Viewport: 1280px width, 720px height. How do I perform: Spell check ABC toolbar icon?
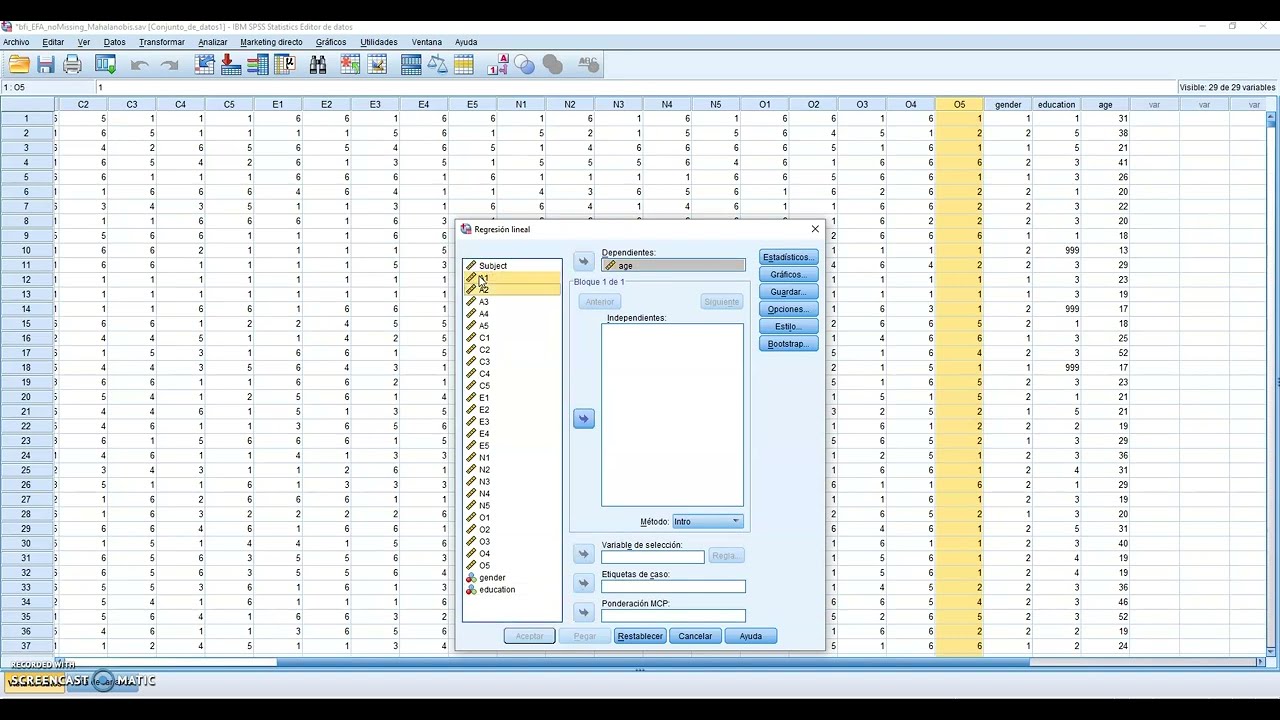588,65
